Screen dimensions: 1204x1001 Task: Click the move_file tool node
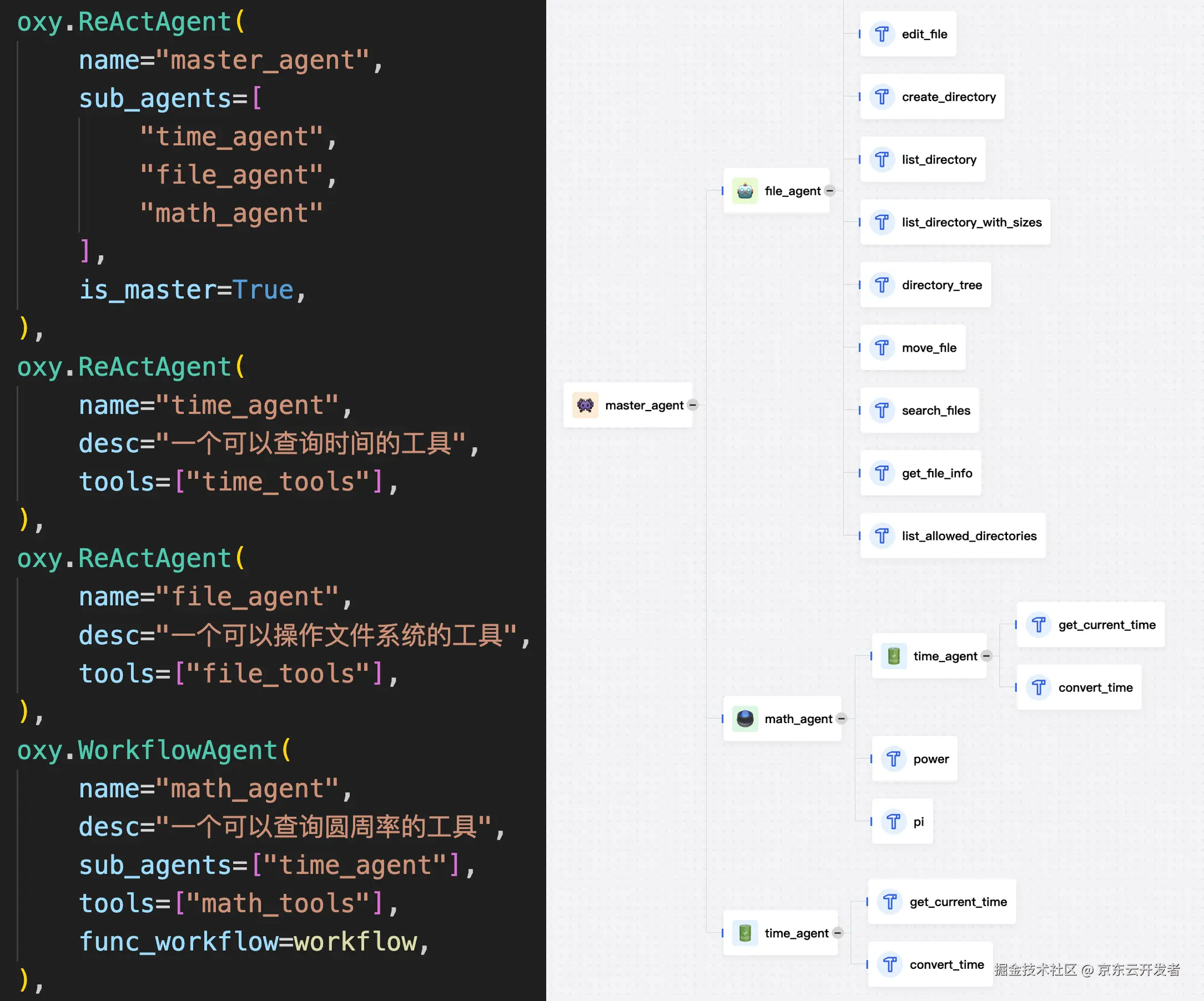coord(929,348)
